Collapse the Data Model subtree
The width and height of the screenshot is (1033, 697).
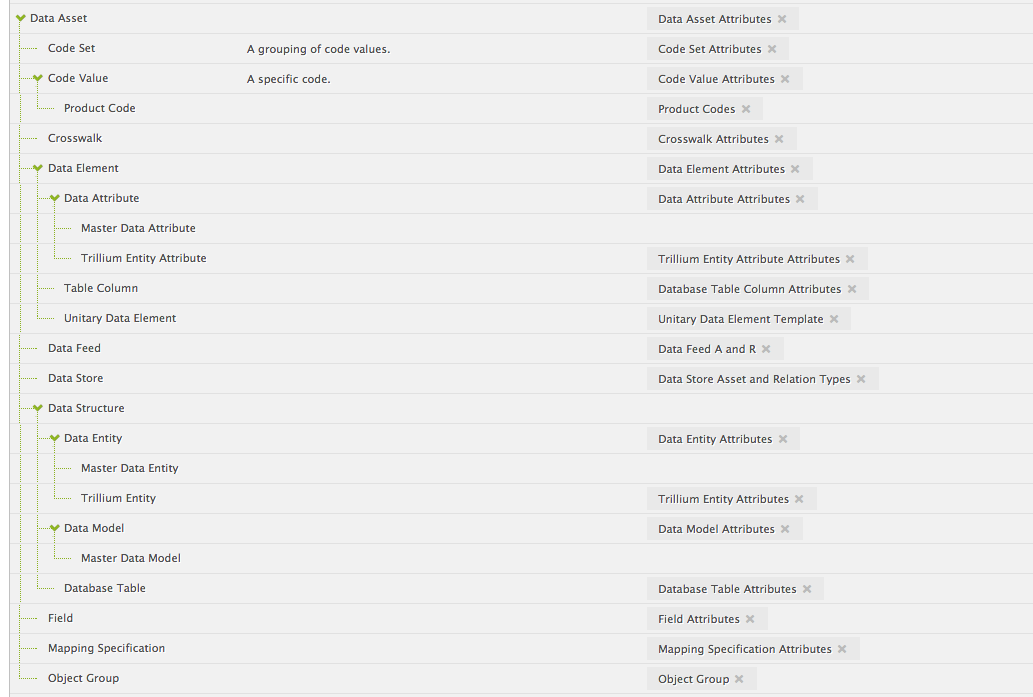(55, 528)
